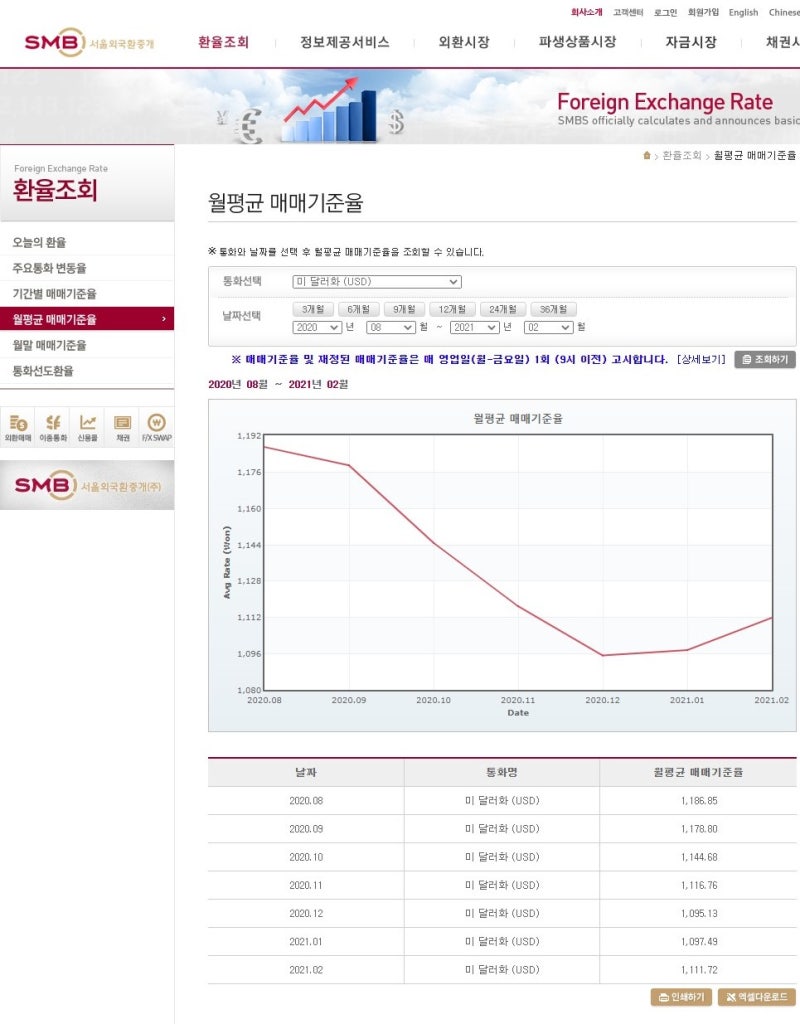Image resolution: width=800 pixels, height=1024 pixels.
Task: Switch language with the English link
Action: [743, 12]
